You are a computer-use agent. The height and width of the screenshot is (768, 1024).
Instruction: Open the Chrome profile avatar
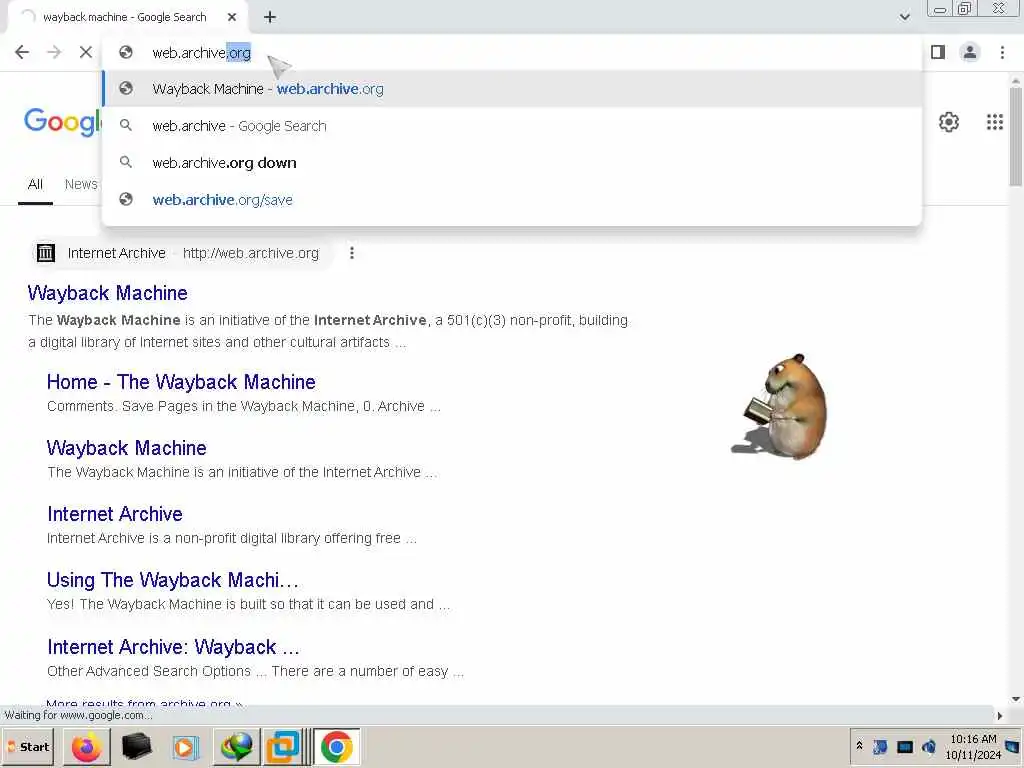970,52
